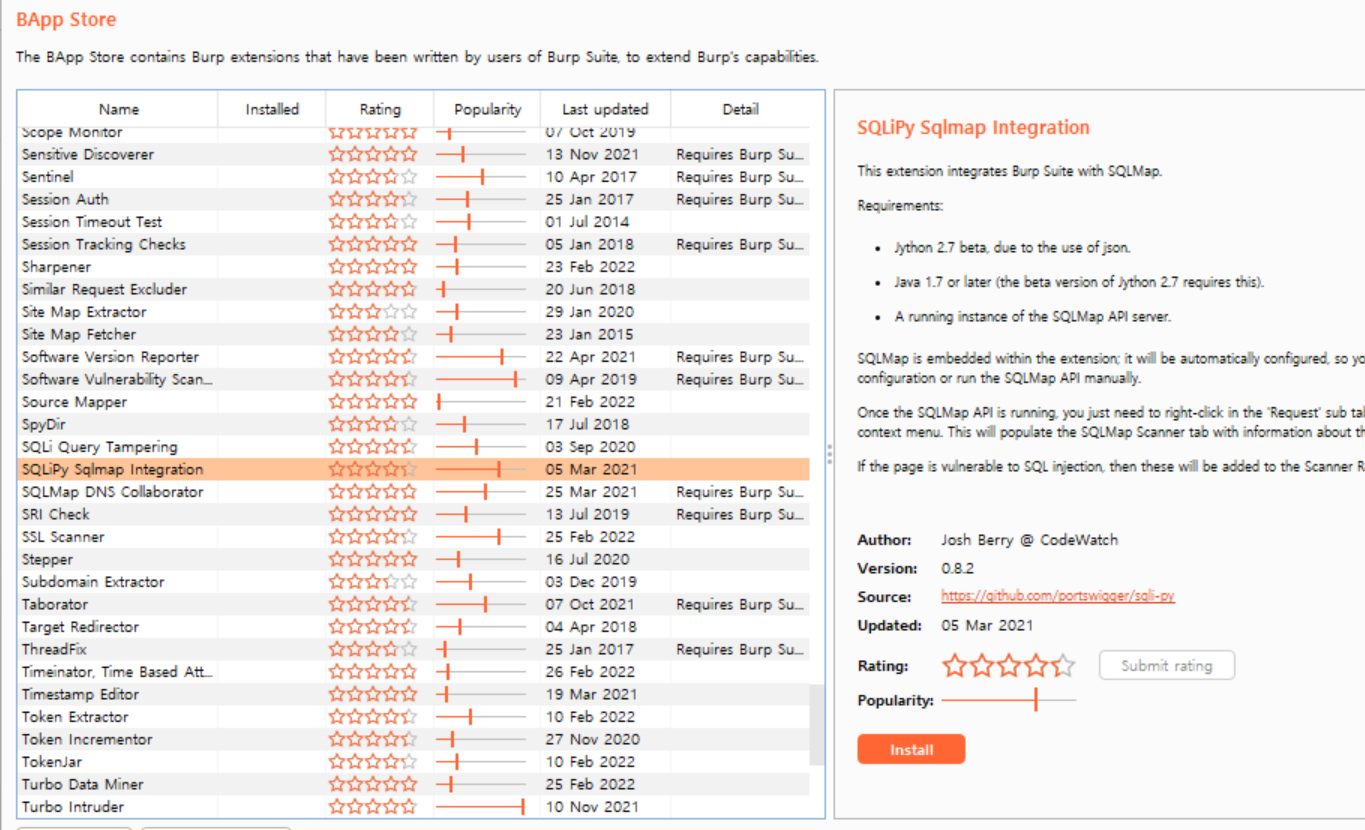Select the Software Version Reporter extension
The width and height of the screenshot is (1365, 830).
(x=414, y=356)
